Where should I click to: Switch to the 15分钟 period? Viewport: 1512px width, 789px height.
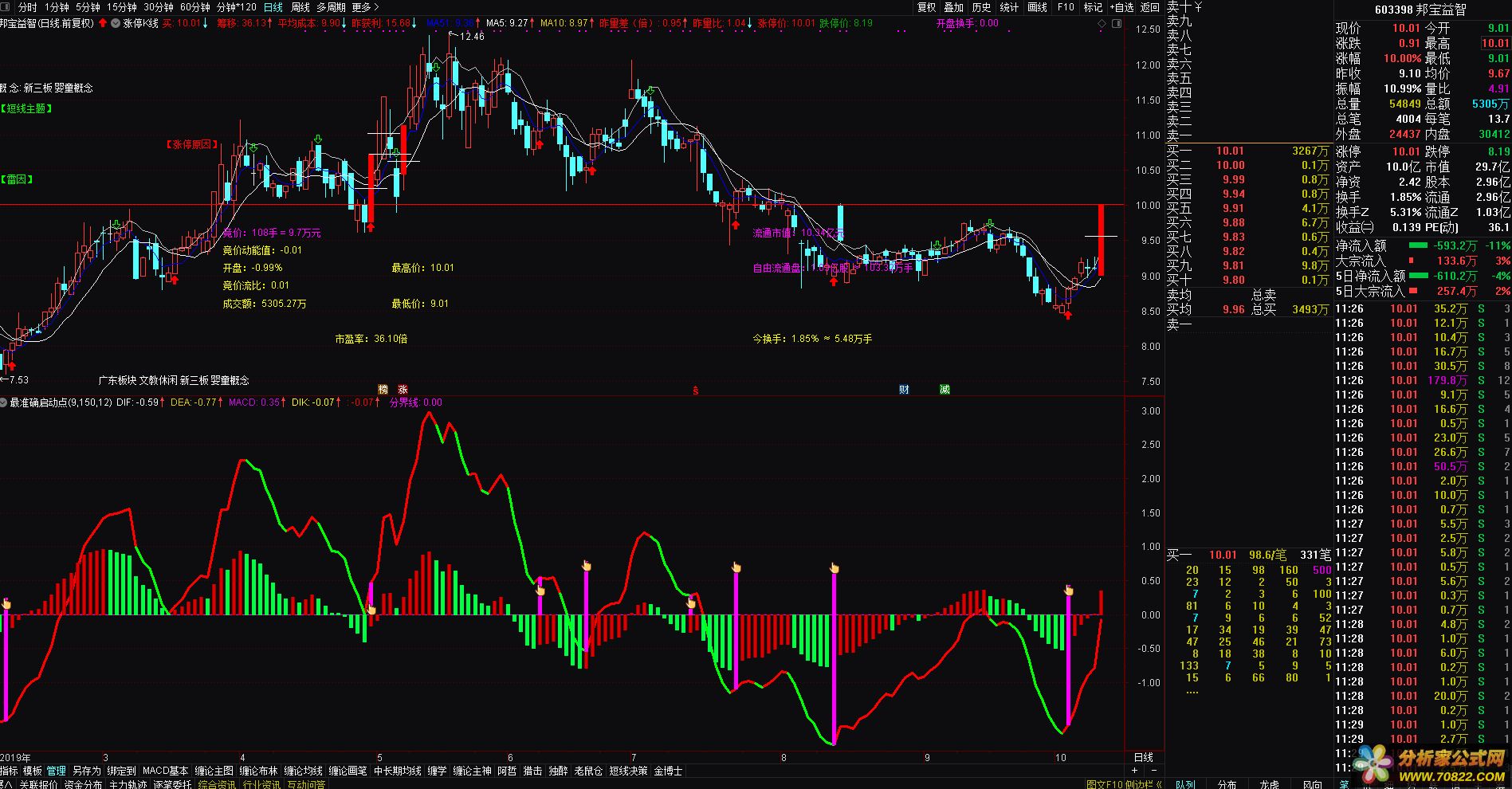coord(122,7)
